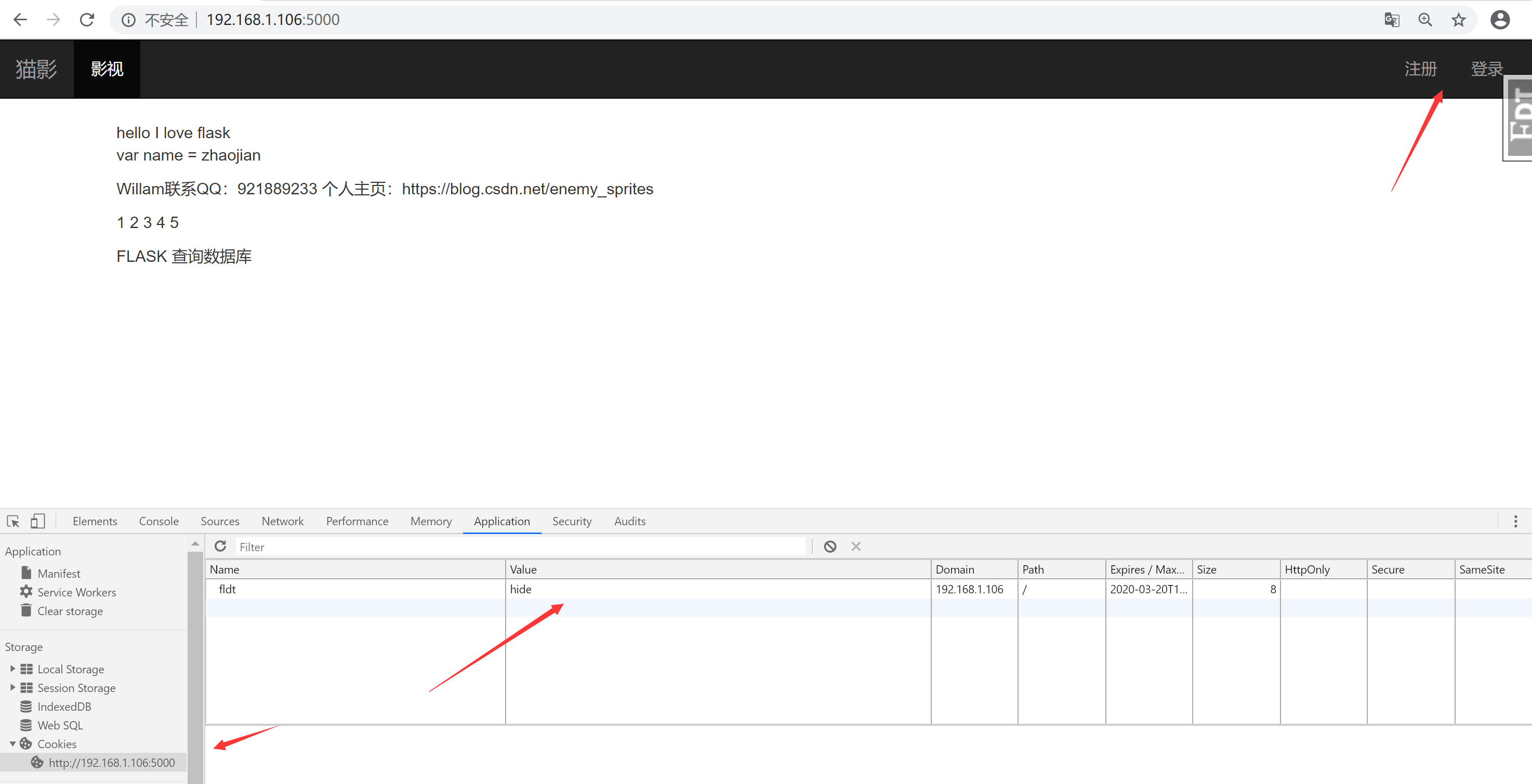Screen dimensions: 1532x784
Task: Click the 登录 login link
Action: pyautogui.click(x=1486, y=69)
